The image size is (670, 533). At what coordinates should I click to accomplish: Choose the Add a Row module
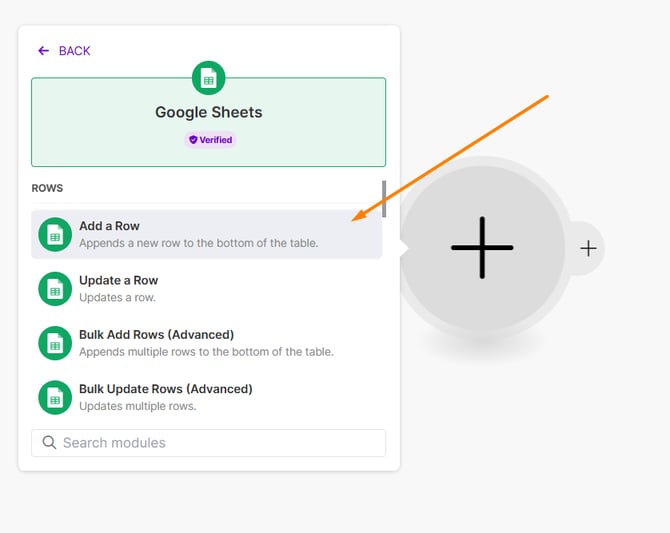coord(200,234)
